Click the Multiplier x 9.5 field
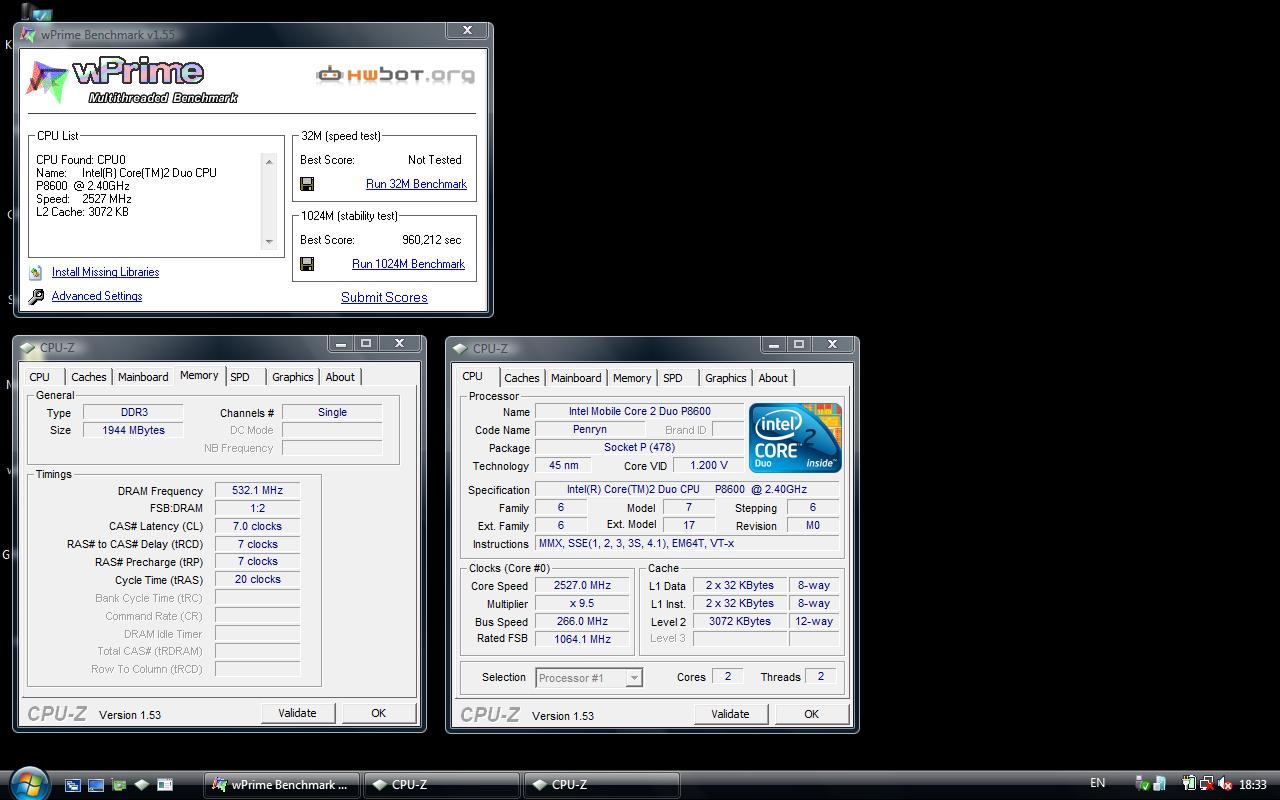This screenshot has height=800, width=1280. 584,604
